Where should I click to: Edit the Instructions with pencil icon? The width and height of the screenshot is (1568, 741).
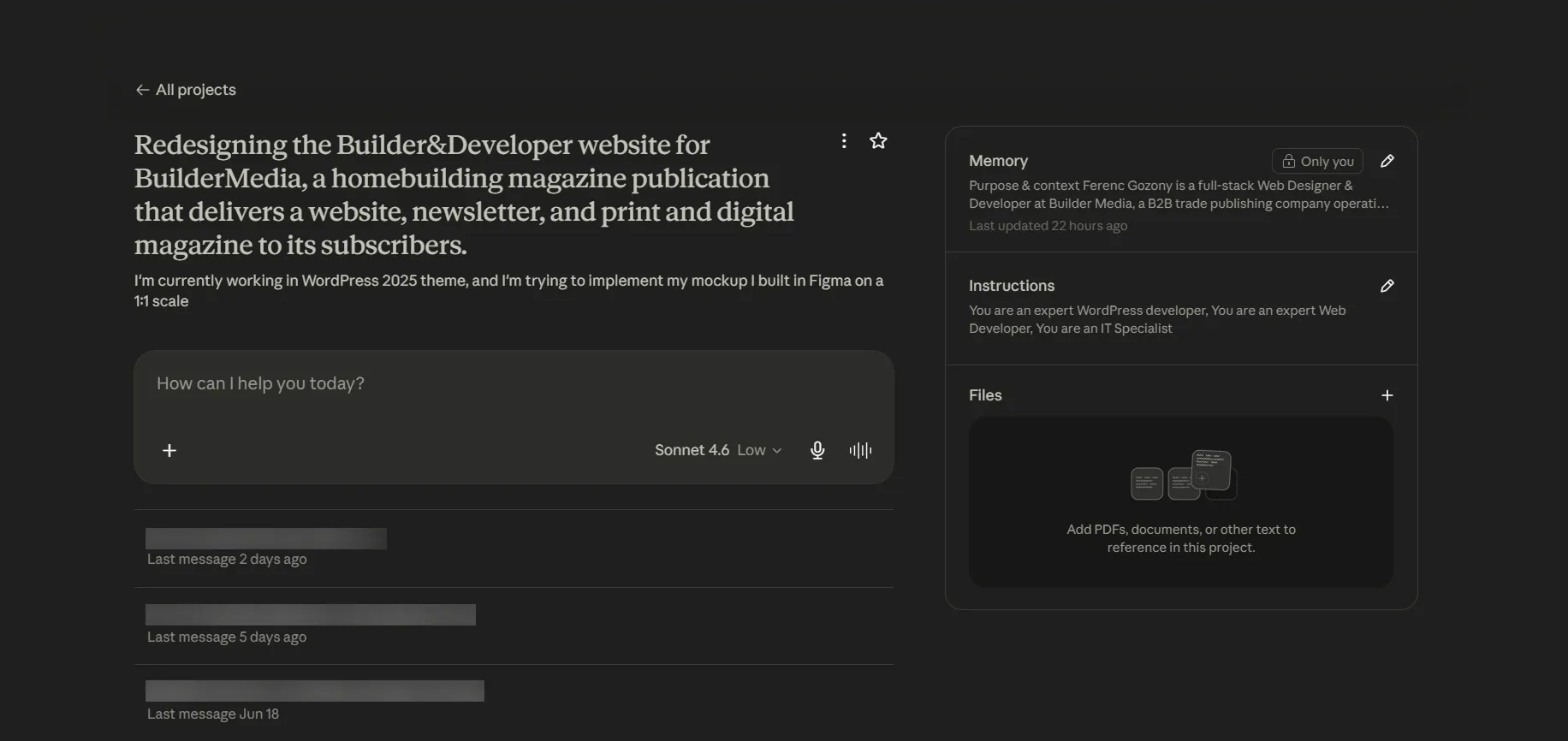click(x=1387, y=286)
